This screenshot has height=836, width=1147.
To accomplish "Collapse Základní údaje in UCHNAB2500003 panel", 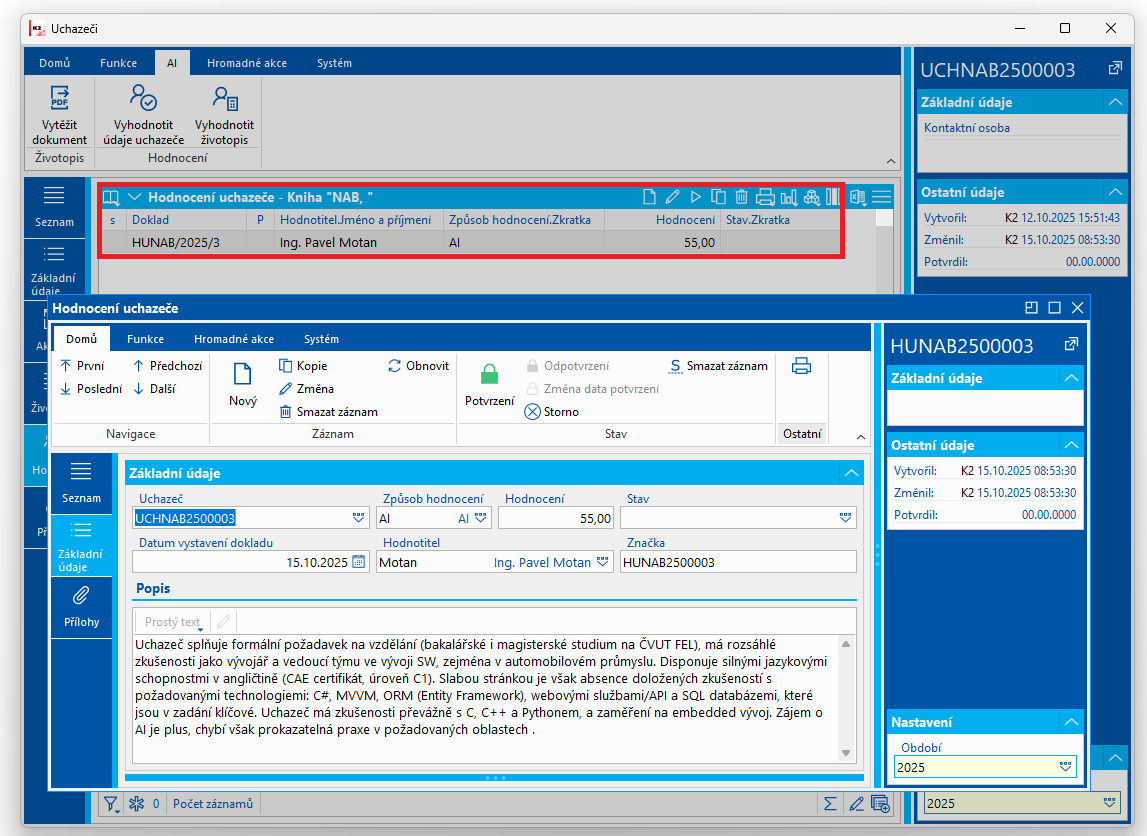I will 1115,102.
